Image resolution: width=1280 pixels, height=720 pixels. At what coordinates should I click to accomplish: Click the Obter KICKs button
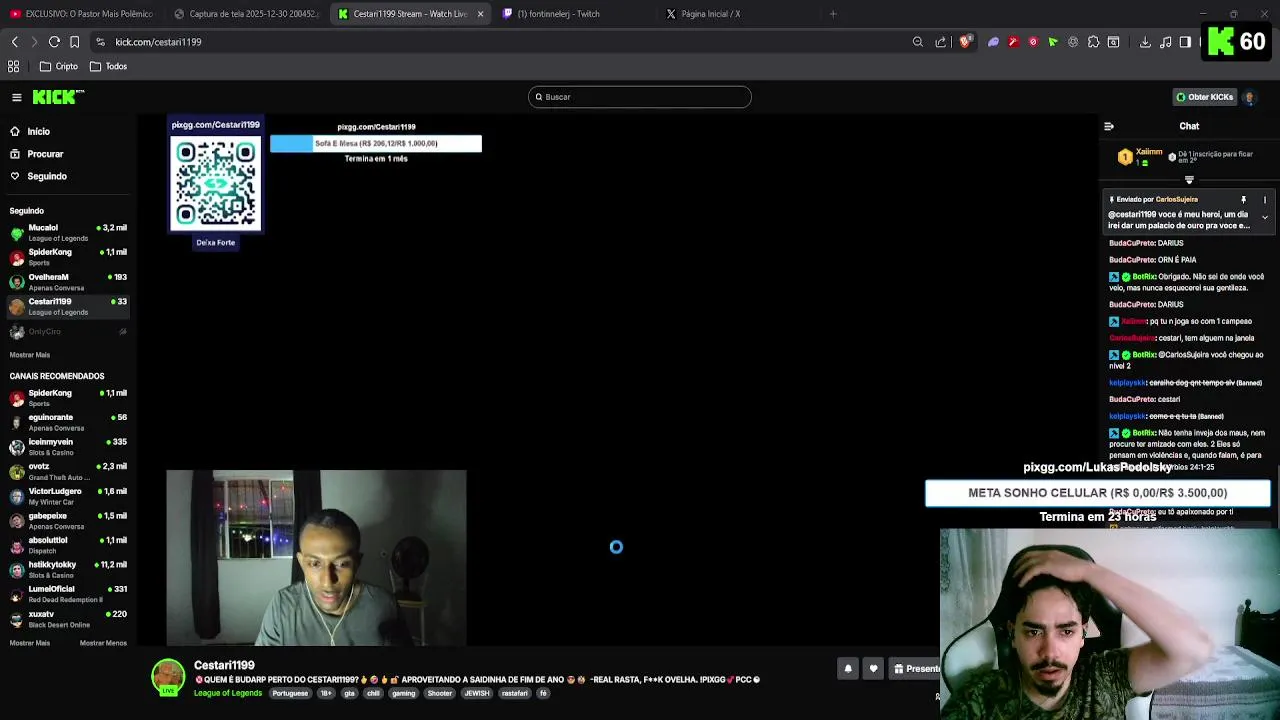click(1204, 97)
